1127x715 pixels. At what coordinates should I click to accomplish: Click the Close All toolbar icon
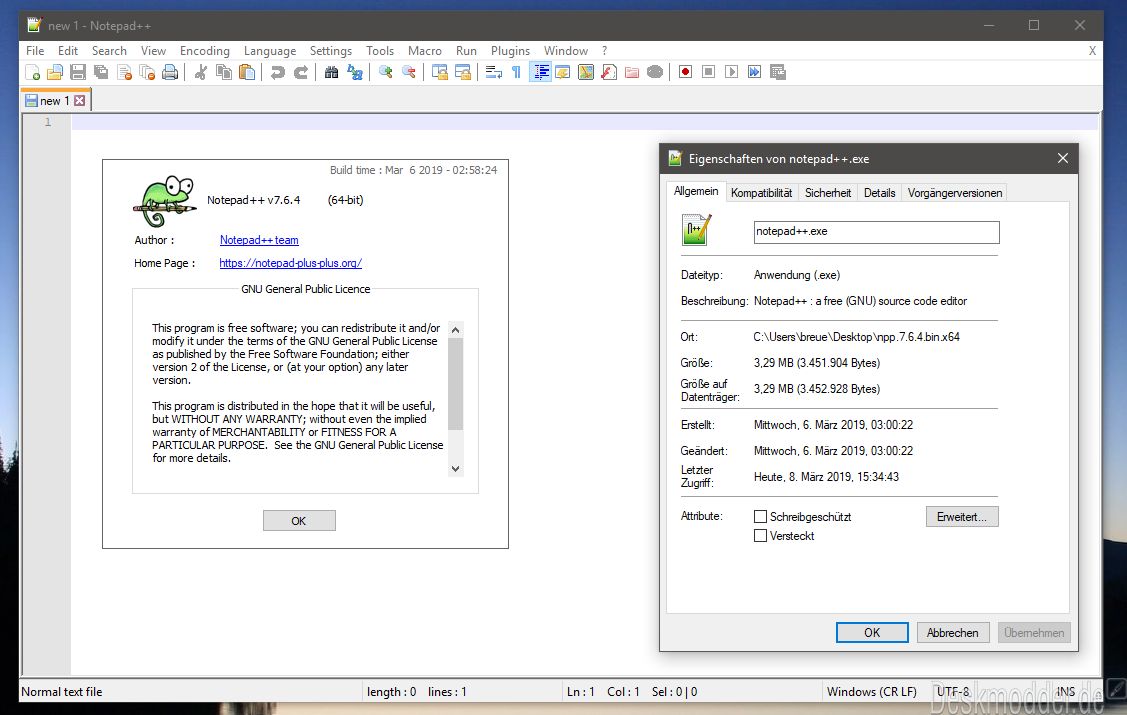coord(147,72)
